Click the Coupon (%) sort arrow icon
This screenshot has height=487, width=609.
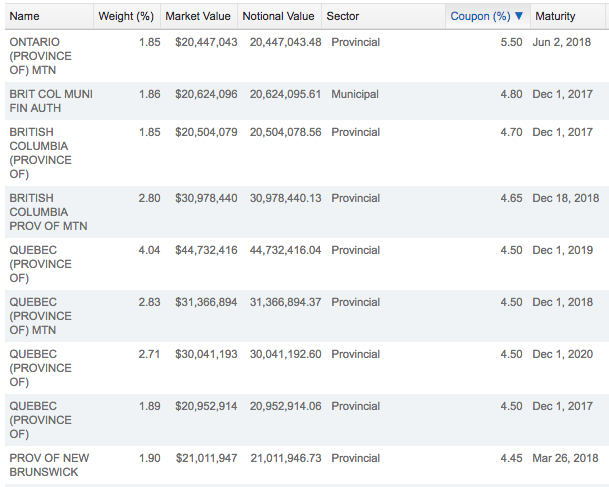pyautogui.click(x=519, y=16)
